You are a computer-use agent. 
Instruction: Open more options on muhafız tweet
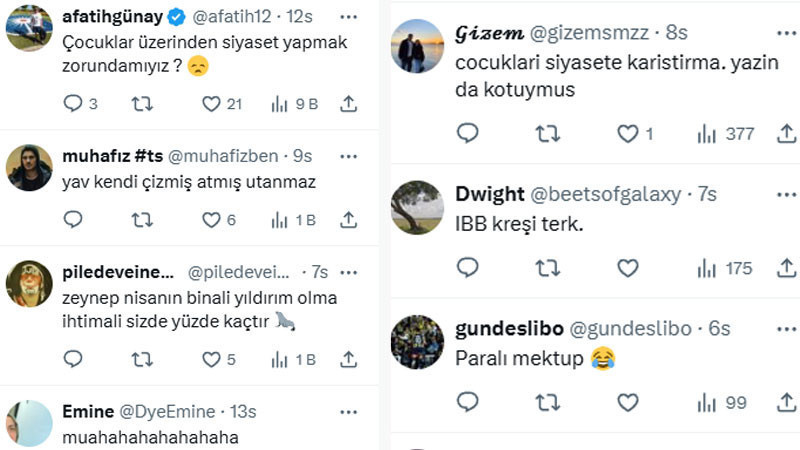(x=348, y=156)
